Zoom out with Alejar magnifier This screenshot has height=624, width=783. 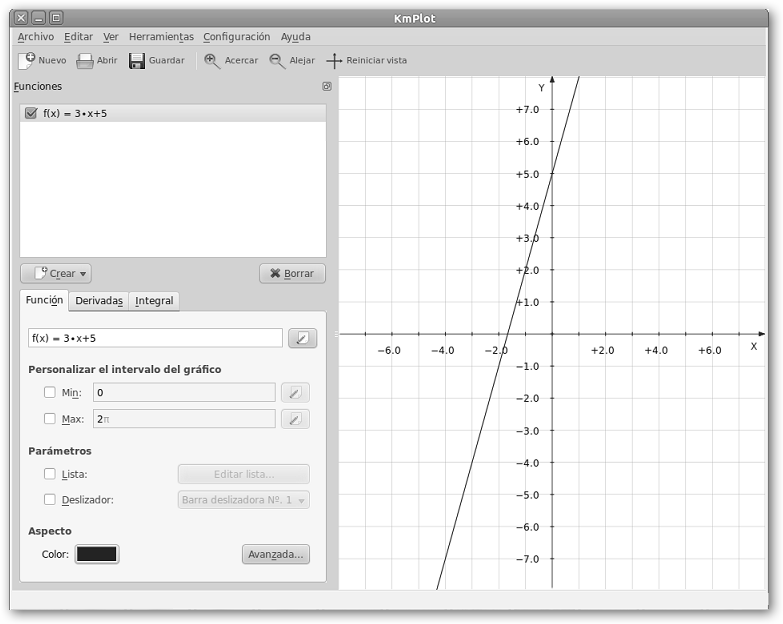(x=277, y=60)
